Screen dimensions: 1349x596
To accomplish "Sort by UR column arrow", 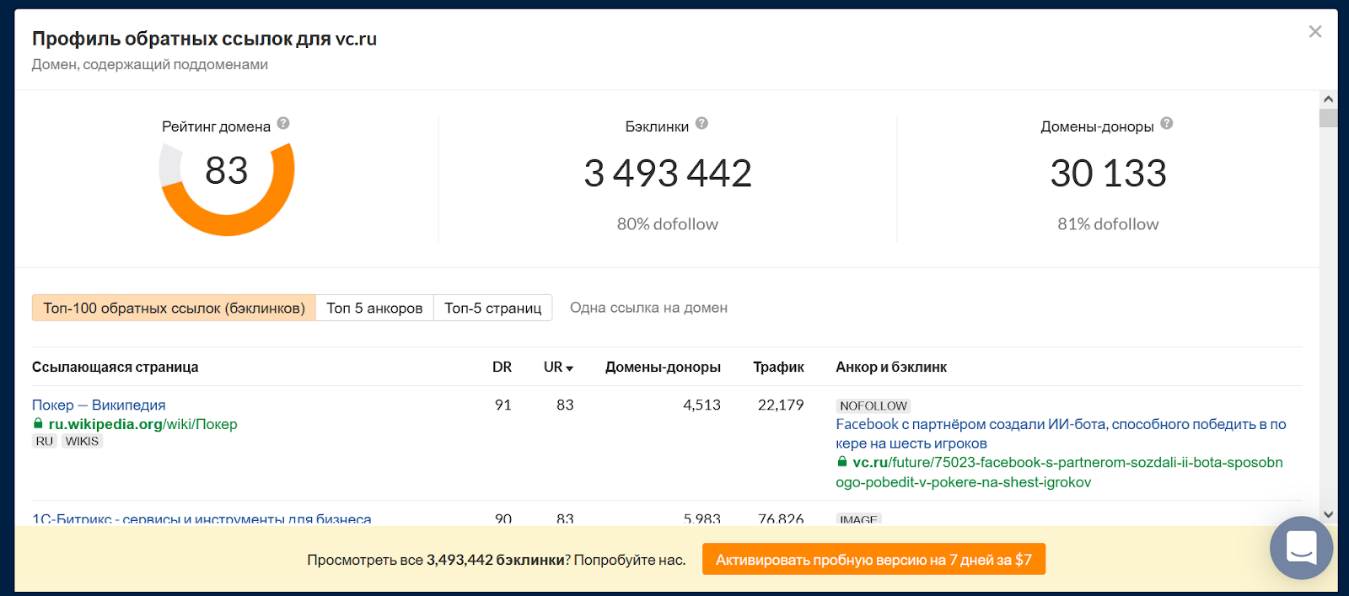I will pos(570,368).
